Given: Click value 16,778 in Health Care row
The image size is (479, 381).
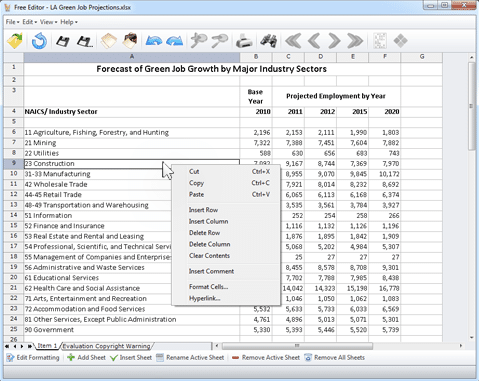Looking at the screenshot, I should 385,288.
